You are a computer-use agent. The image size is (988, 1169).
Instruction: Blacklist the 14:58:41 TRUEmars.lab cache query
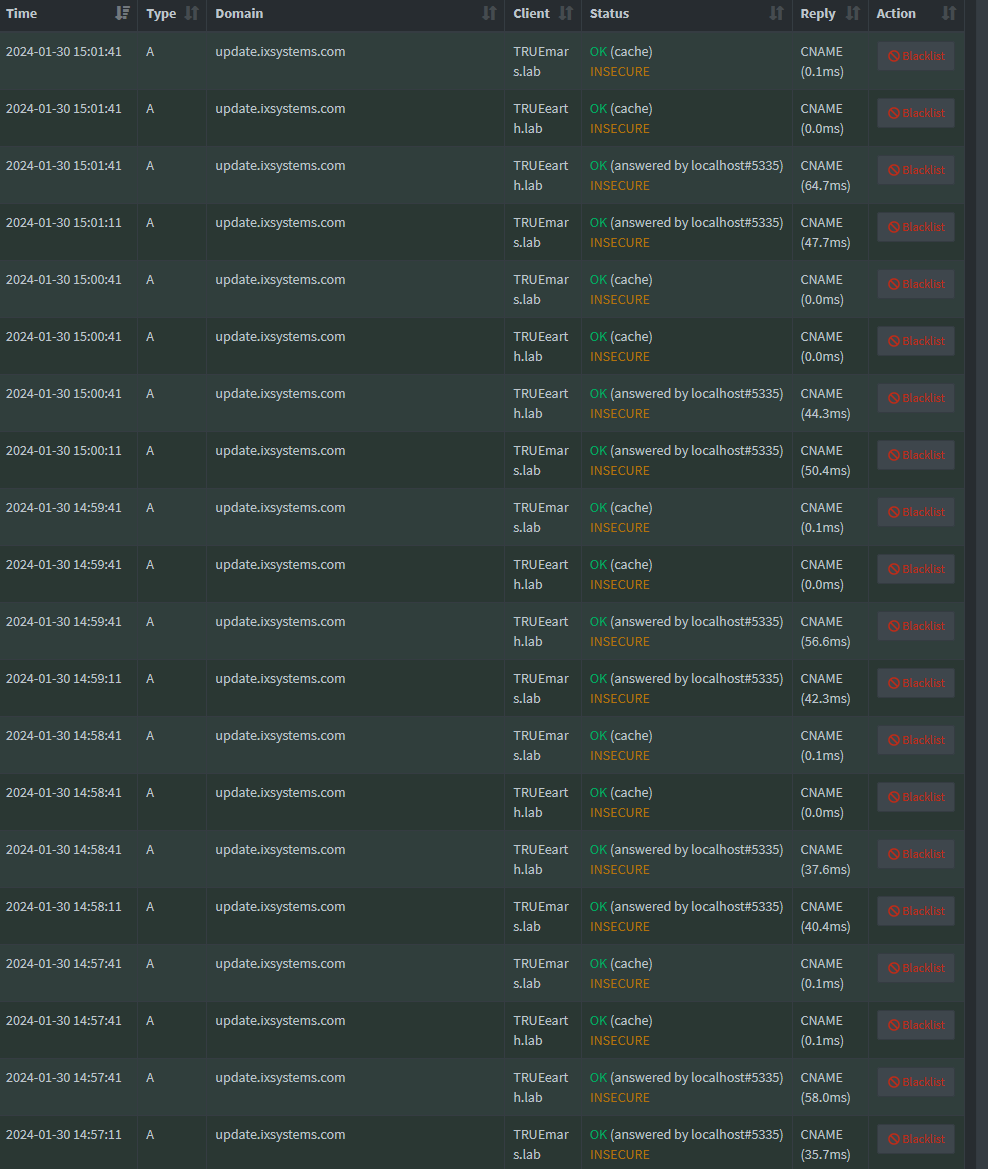[916, 740]
